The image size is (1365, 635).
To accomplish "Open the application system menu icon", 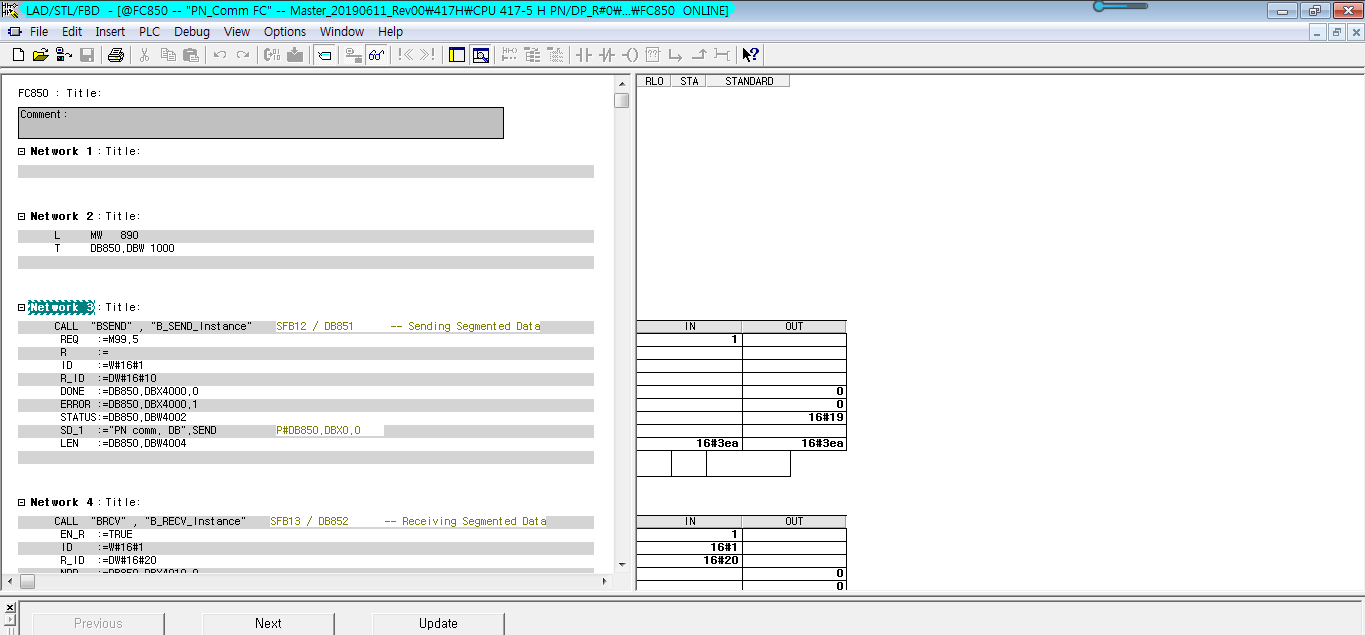I will 11,10.
